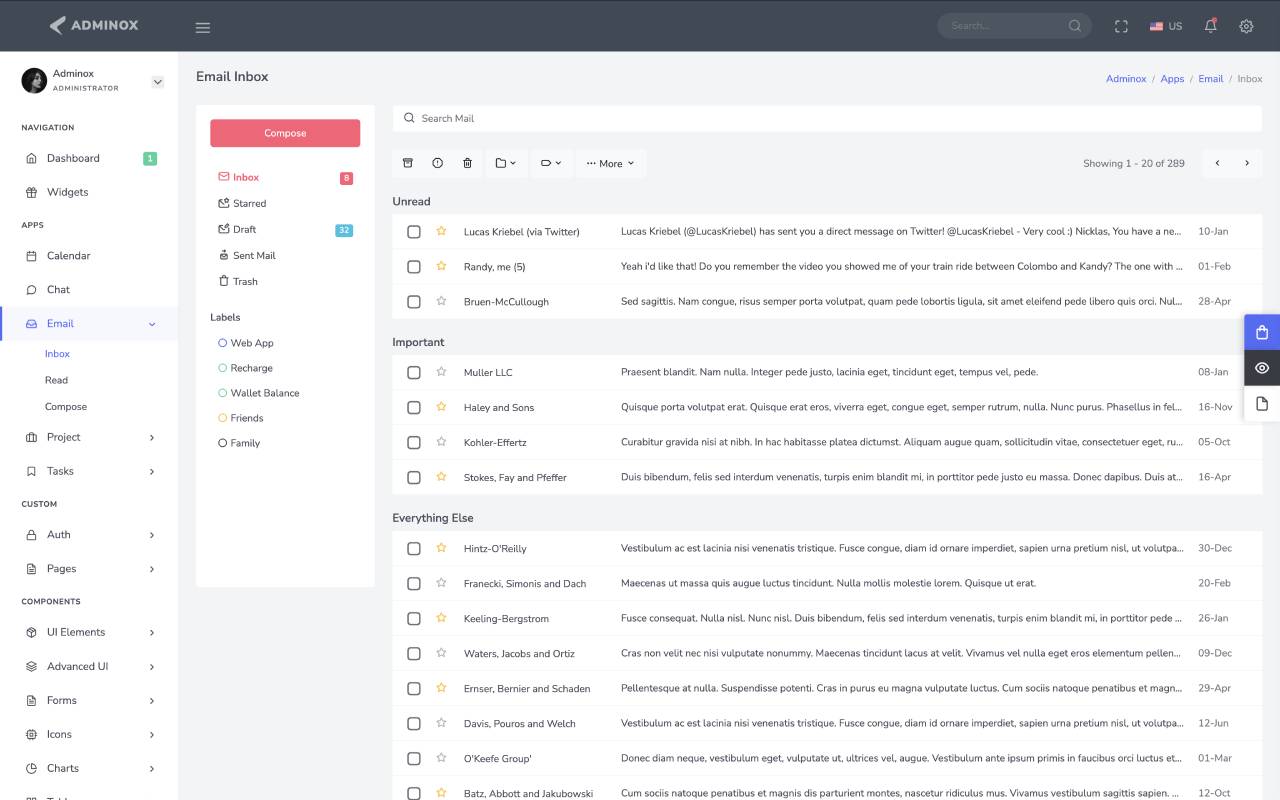Filter by the Web App label

(x=246, y=343)
